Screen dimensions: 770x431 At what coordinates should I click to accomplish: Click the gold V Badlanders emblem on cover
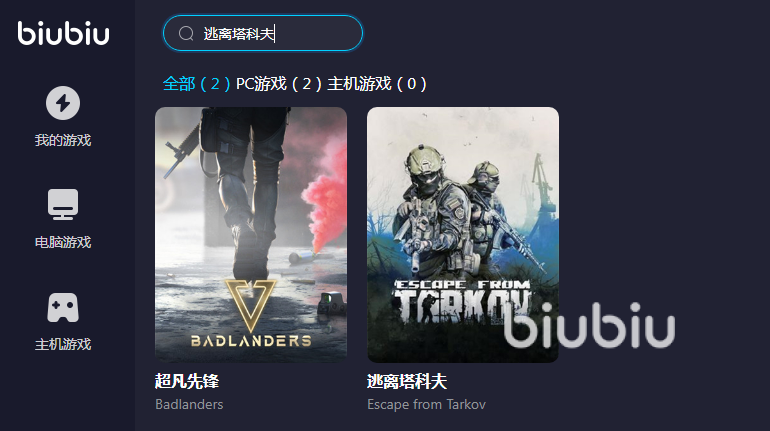tap(251, 305)
